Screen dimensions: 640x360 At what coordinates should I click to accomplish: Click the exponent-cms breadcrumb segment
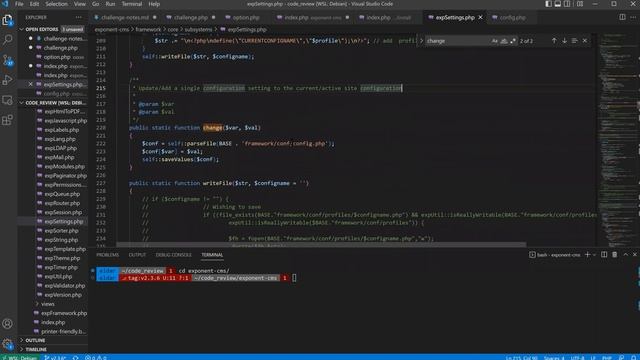click(x=111, y=29)
